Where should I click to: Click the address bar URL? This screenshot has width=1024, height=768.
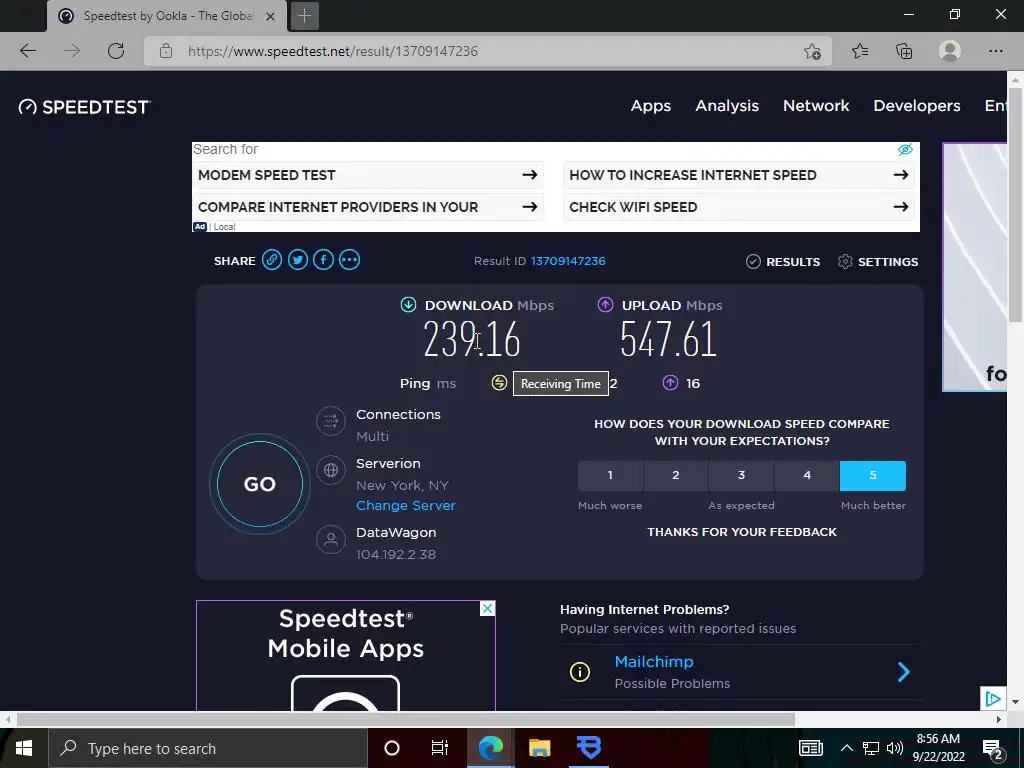coord(332,51)
